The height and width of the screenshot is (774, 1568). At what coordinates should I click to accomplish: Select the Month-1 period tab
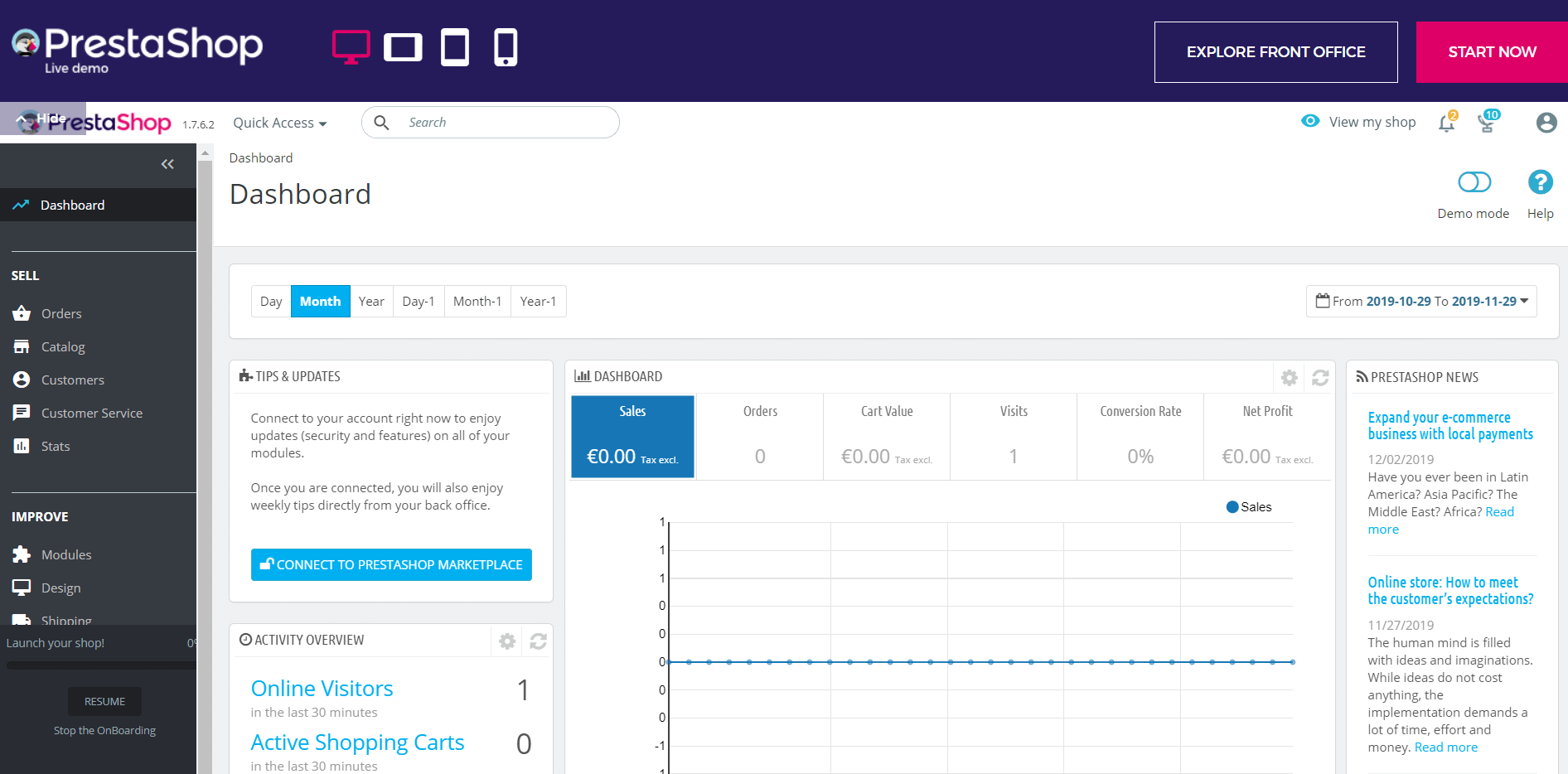pos(477,301)
